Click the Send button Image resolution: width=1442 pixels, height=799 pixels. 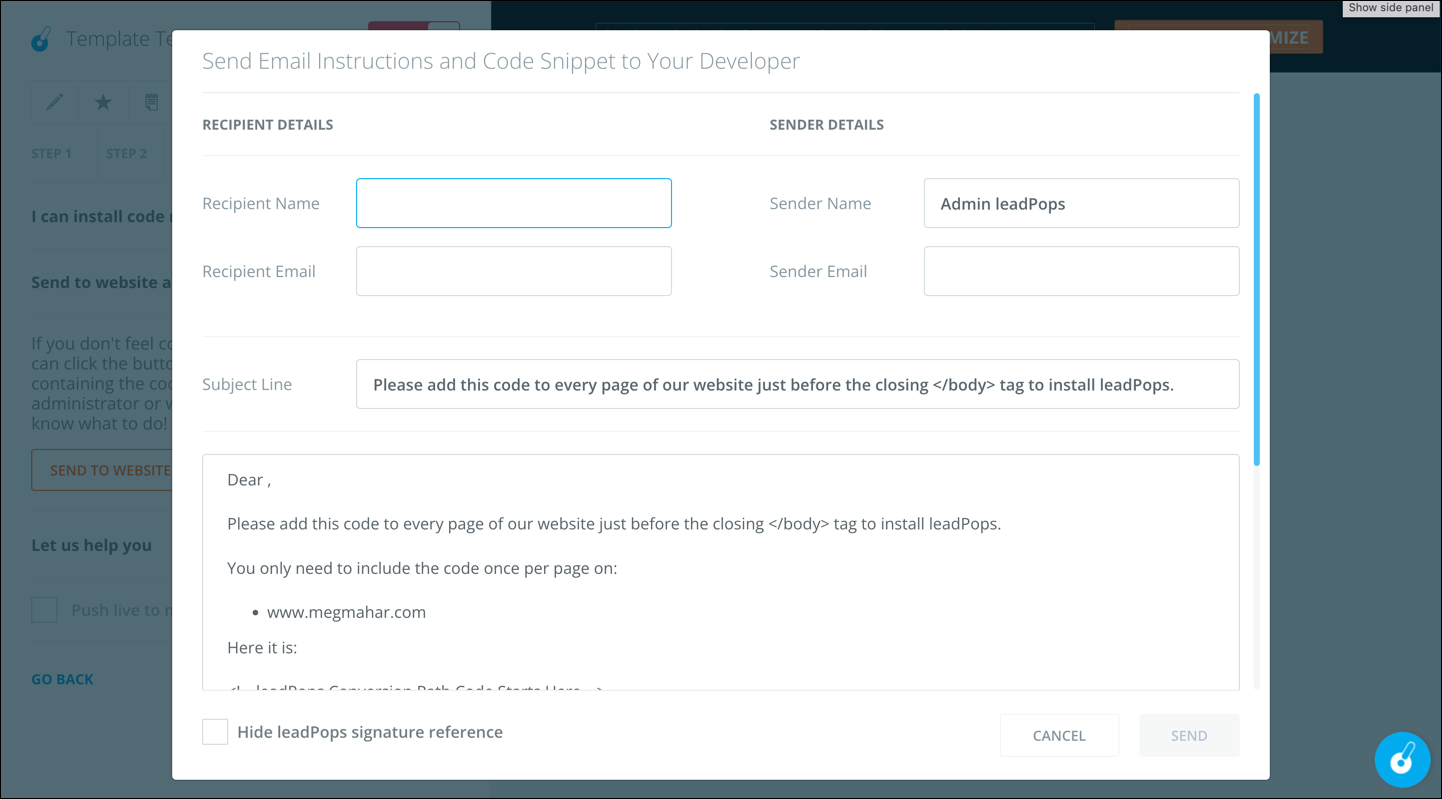[x=1189, y=735]
